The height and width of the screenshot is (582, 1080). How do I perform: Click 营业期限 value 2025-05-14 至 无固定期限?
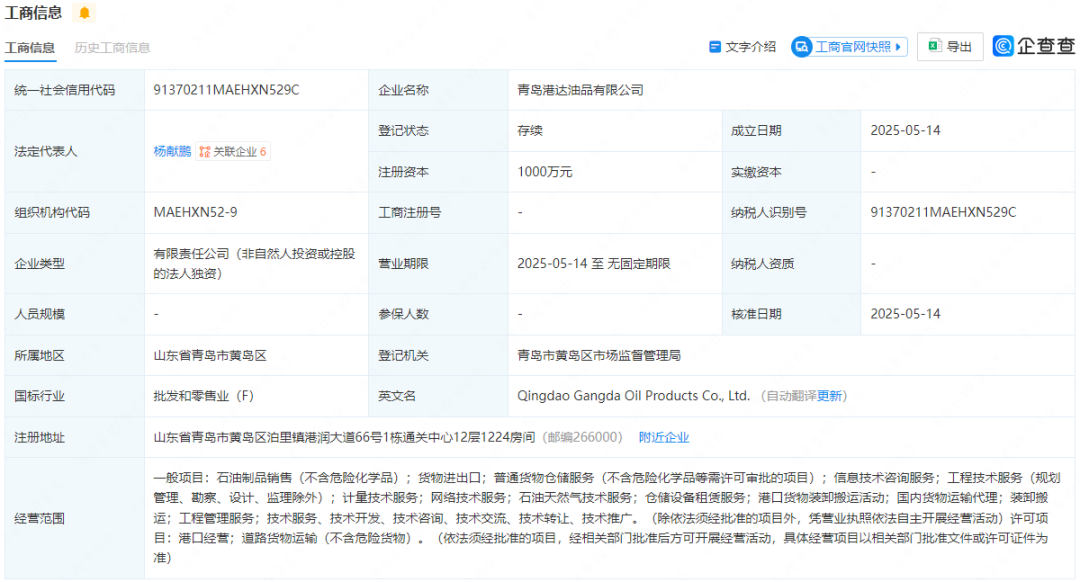click(594, 264)
